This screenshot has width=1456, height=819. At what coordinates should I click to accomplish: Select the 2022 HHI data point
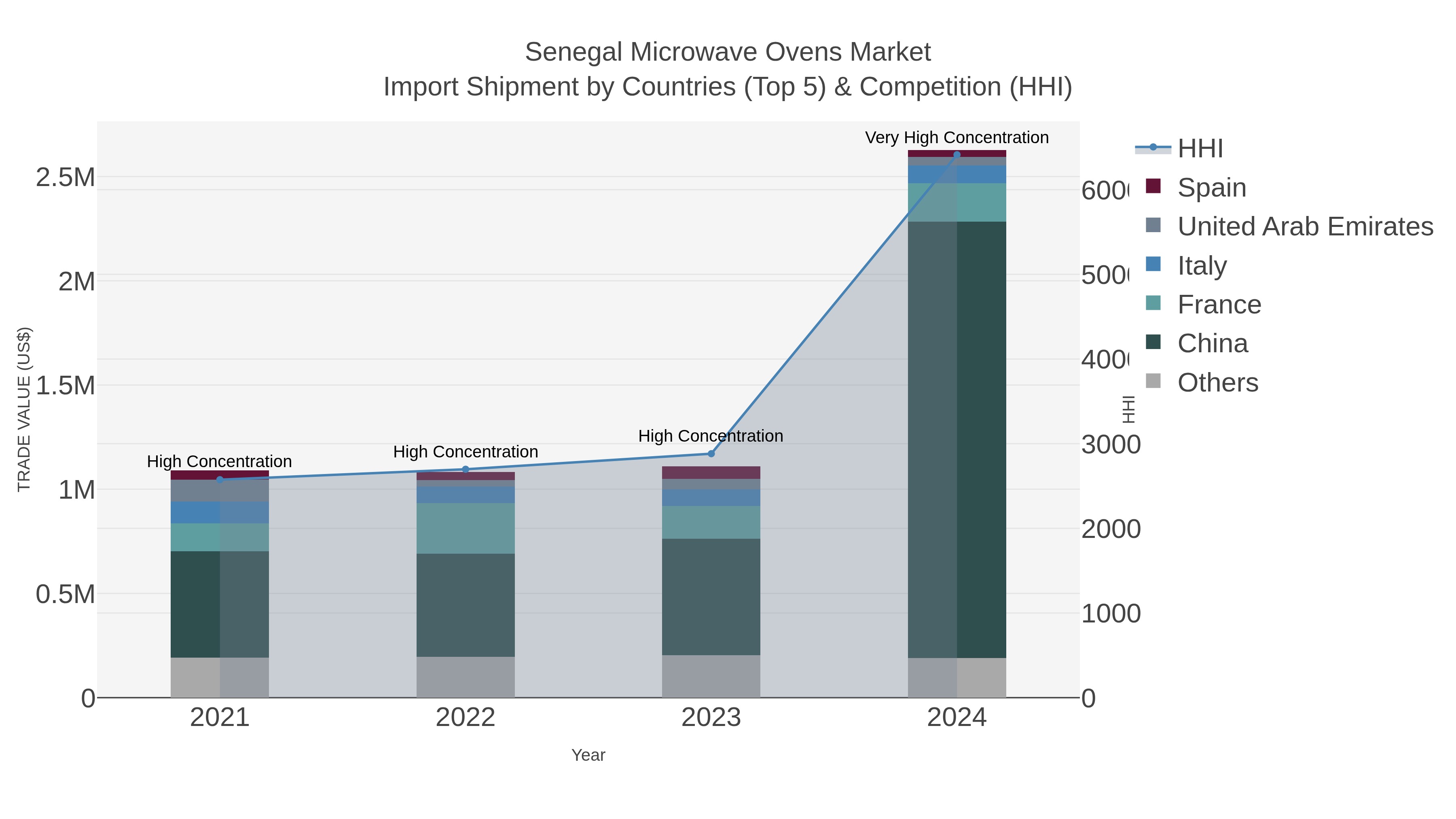(x=466, y=469)
